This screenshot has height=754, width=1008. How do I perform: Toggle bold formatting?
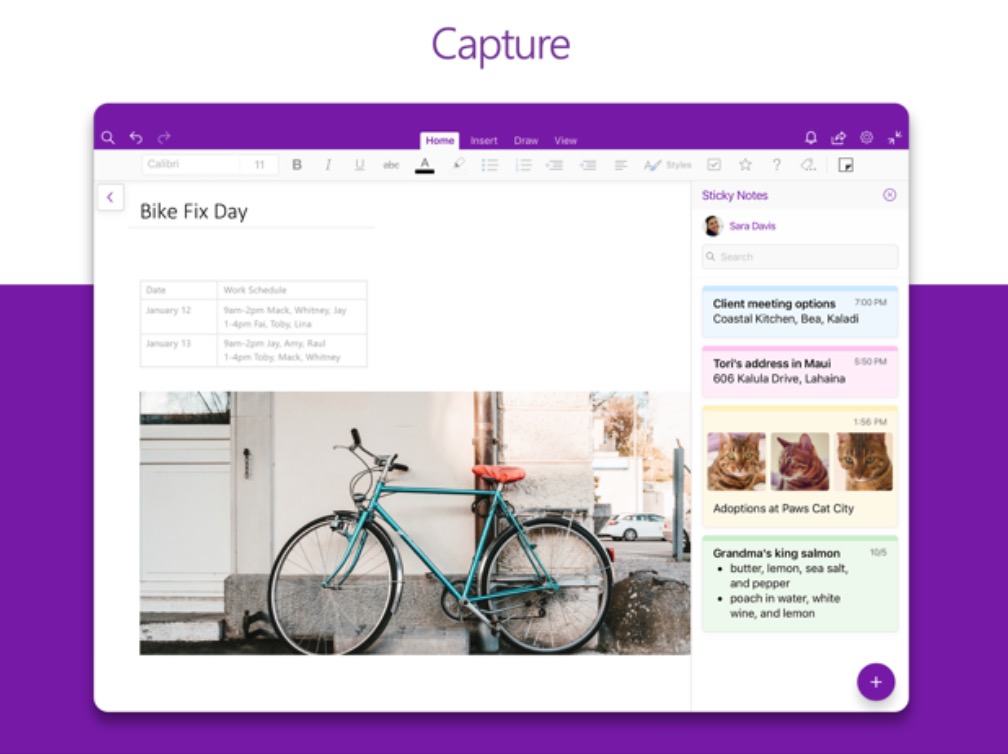click(x=296, y=165)
